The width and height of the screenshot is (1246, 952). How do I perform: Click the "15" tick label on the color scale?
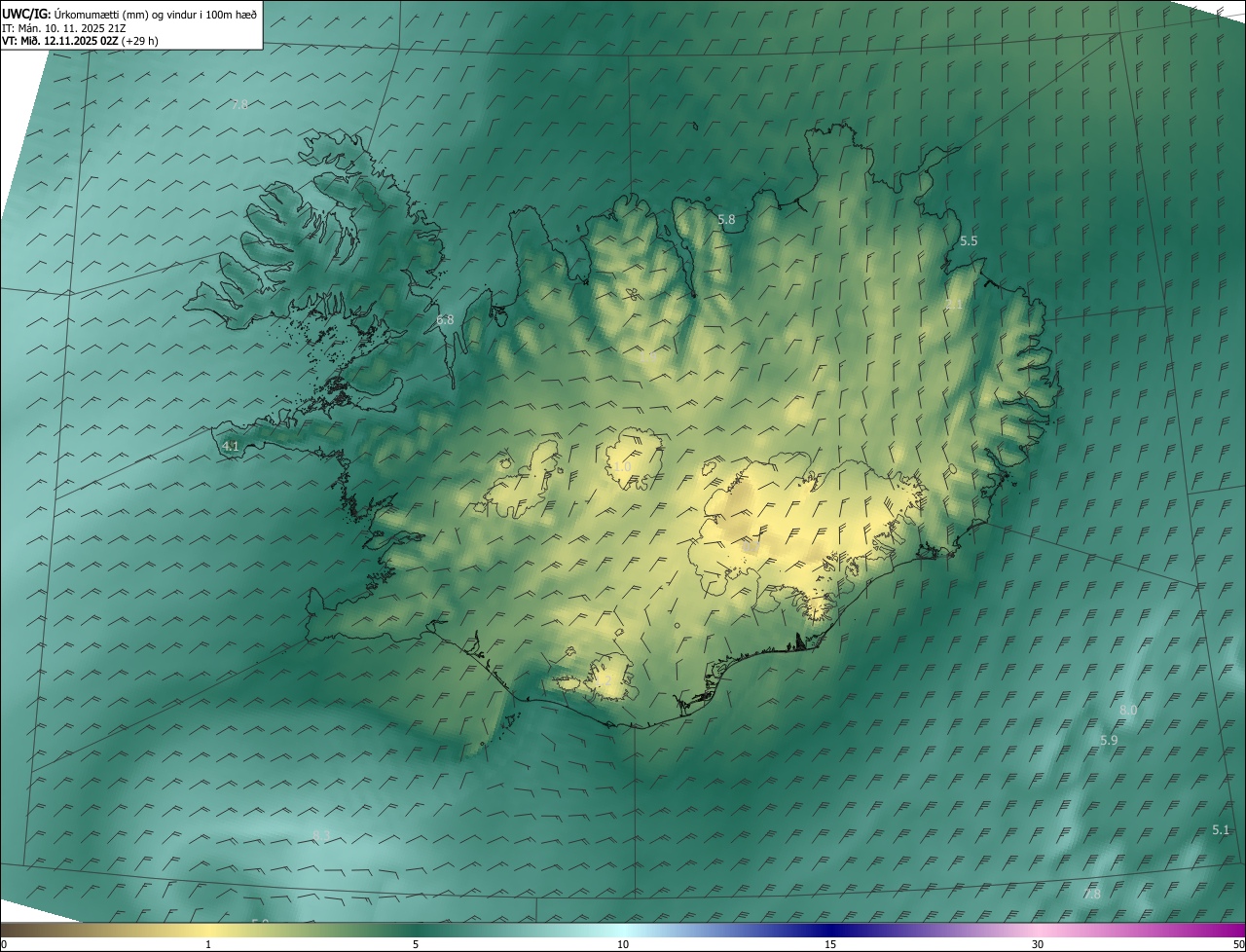(x=830, y=944)
